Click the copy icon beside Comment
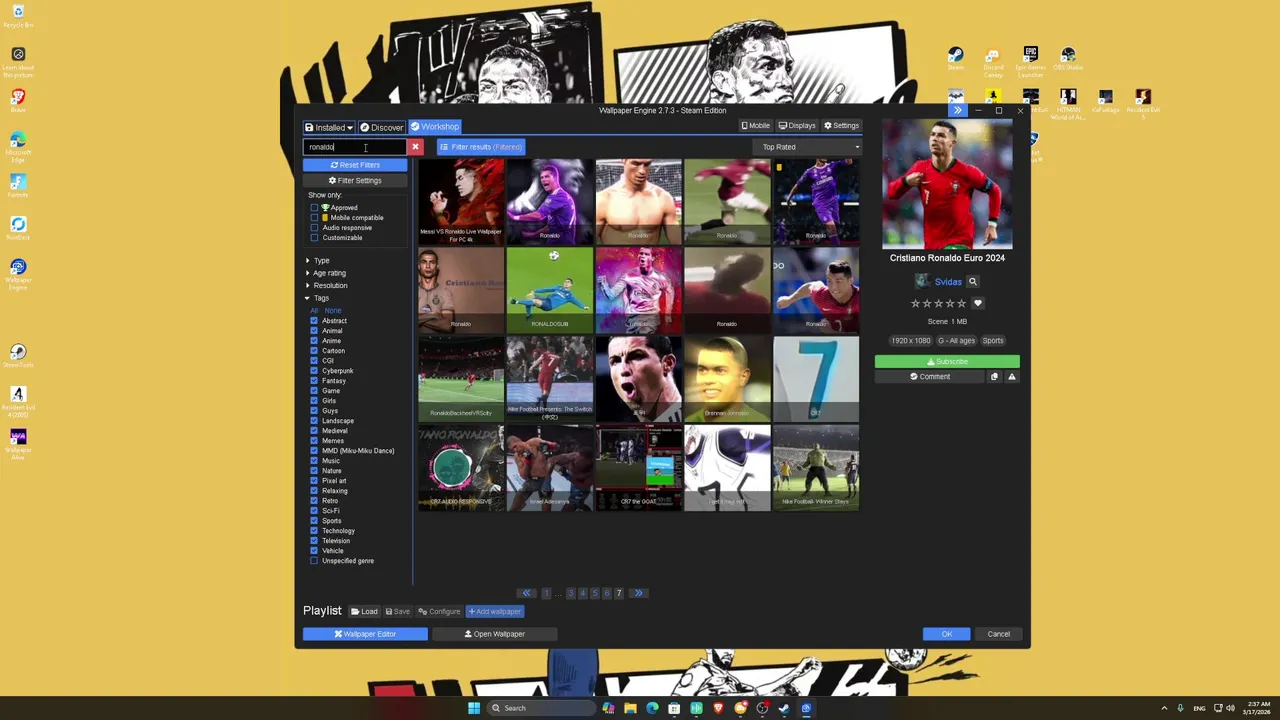This screenshot has width=1280, height=720. 994,377
